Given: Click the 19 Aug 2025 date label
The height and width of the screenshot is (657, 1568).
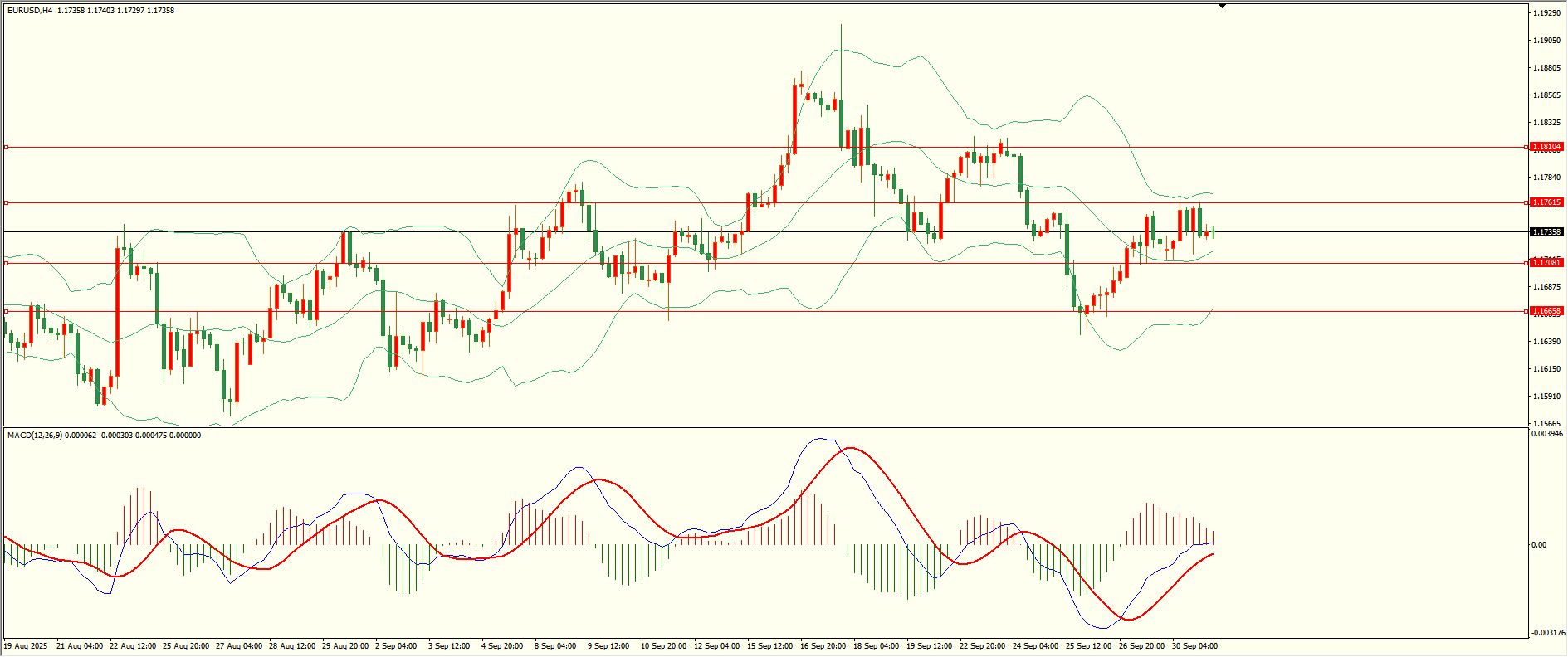Looking at the screenshot, I should [x=26, y=646].
